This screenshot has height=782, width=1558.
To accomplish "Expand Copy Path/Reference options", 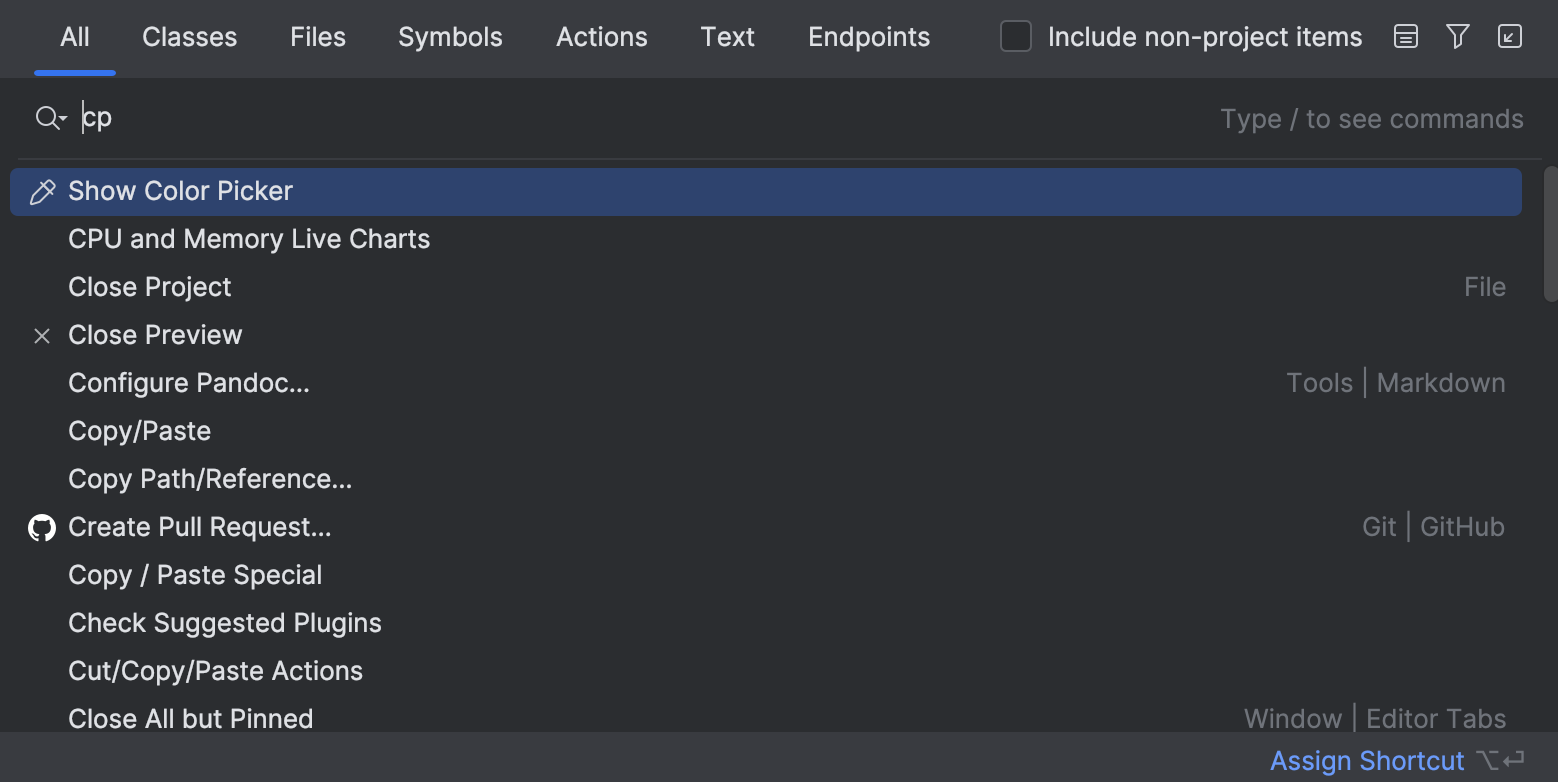I will (209, 479).
